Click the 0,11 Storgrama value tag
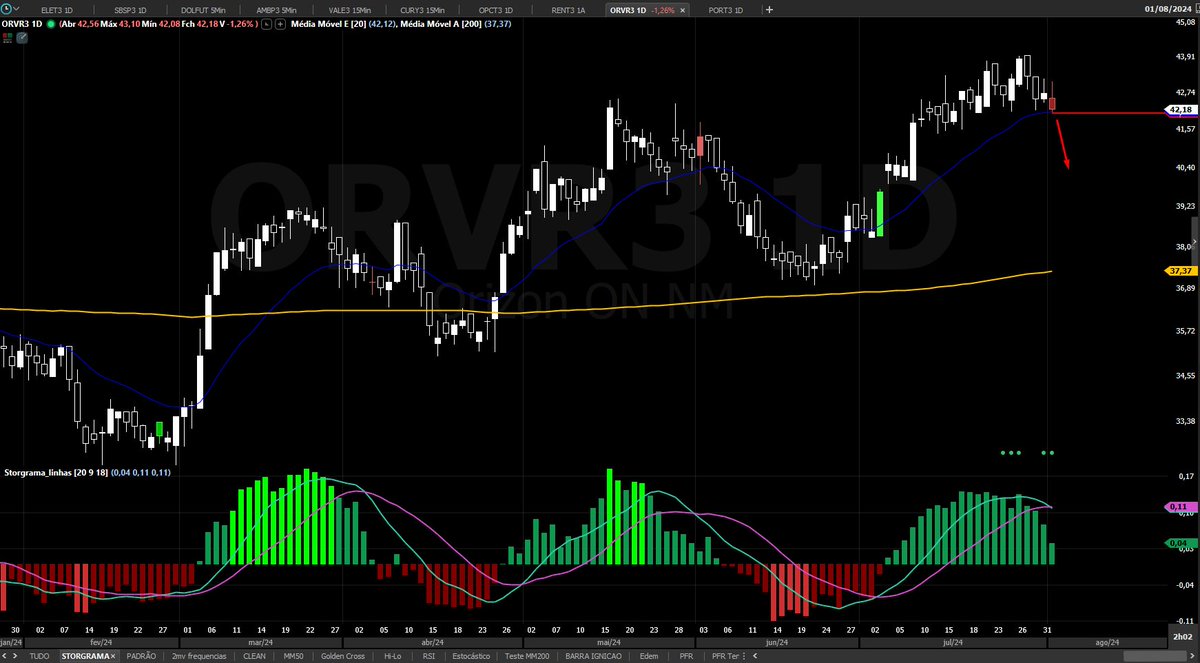1200x663 pixels. pyautogui.click(x=1180, y=507)
